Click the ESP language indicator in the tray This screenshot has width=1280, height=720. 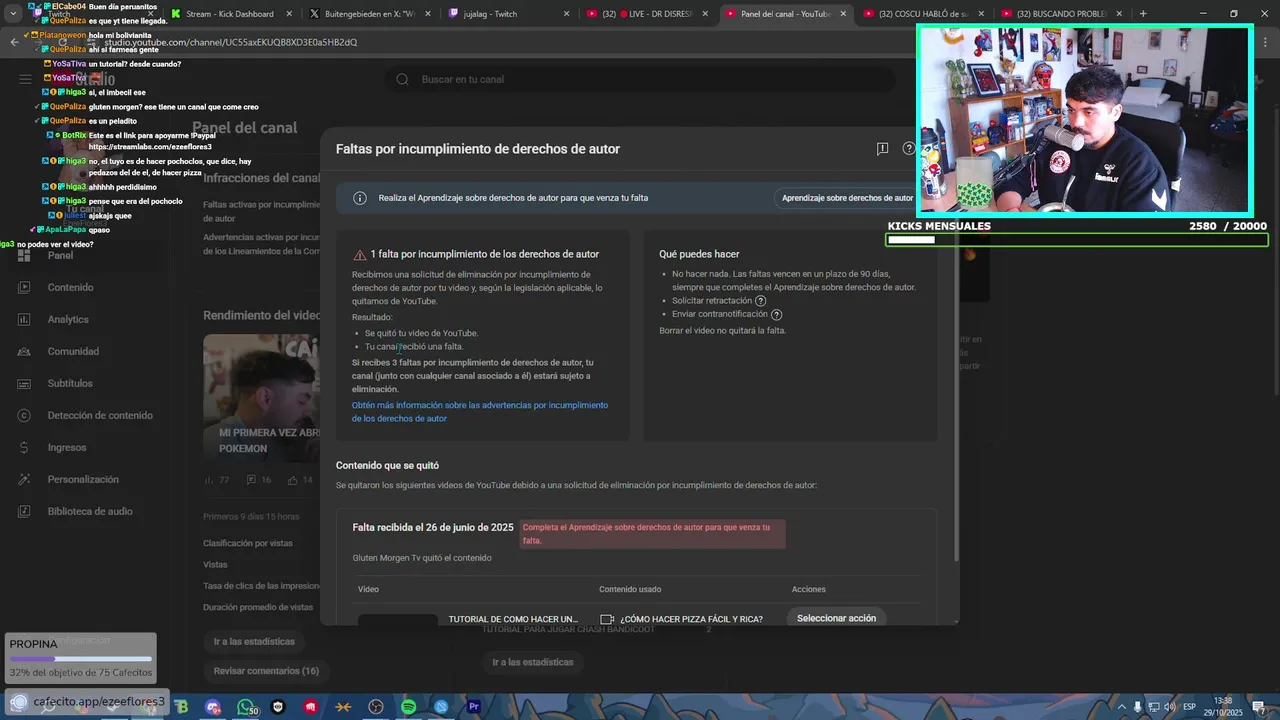[x=1189, y=707]
